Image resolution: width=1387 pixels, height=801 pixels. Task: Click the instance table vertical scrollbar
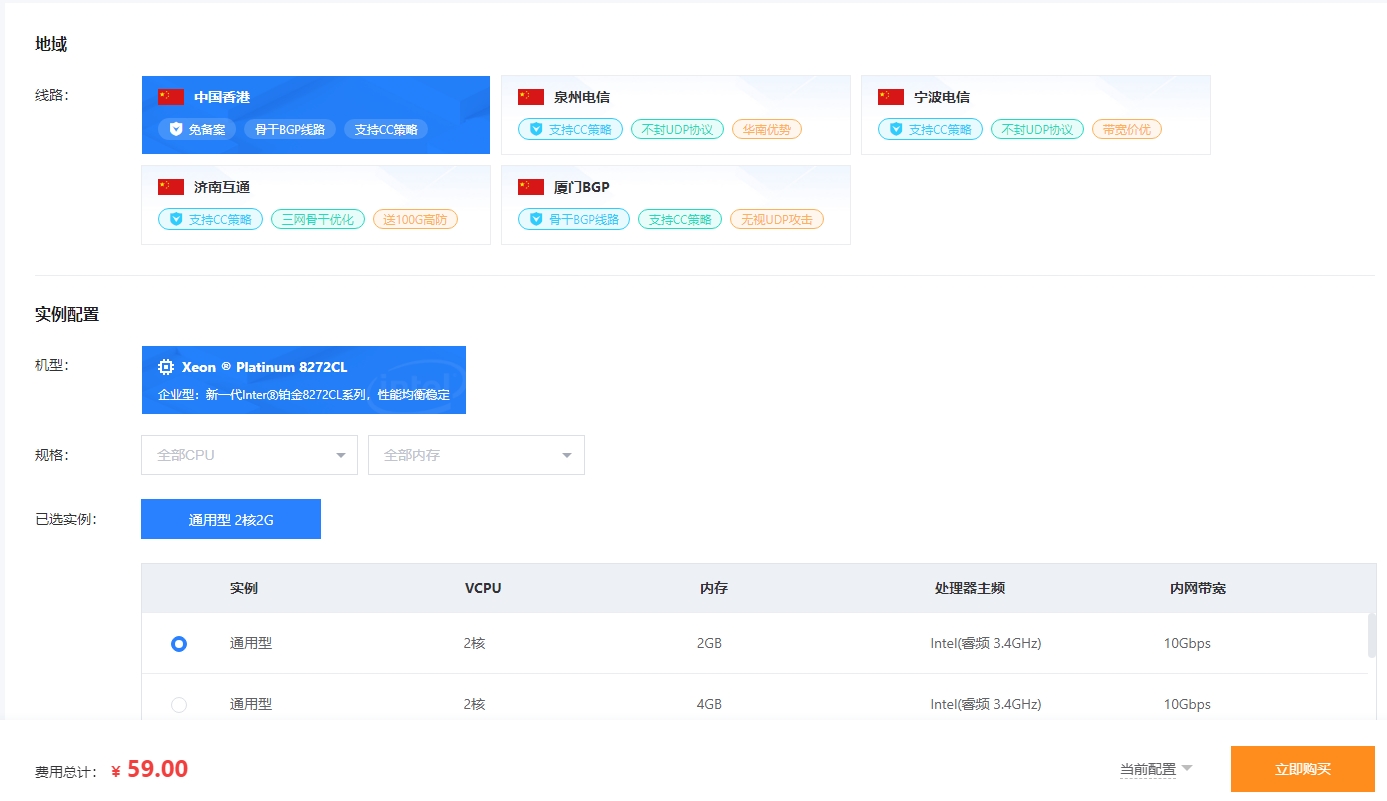(x=1372, y=636)
